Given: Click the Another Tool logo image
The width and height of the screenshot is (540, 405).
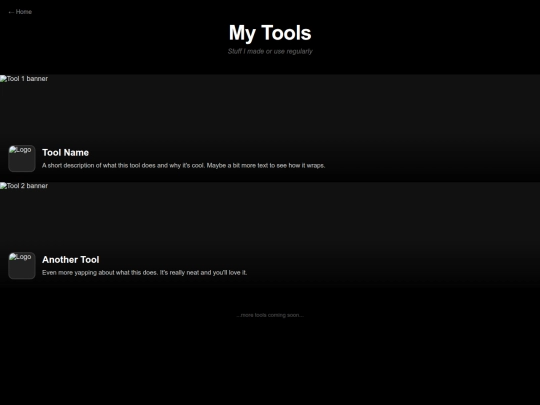Looking at the screenshot, I should pos(22,266).
